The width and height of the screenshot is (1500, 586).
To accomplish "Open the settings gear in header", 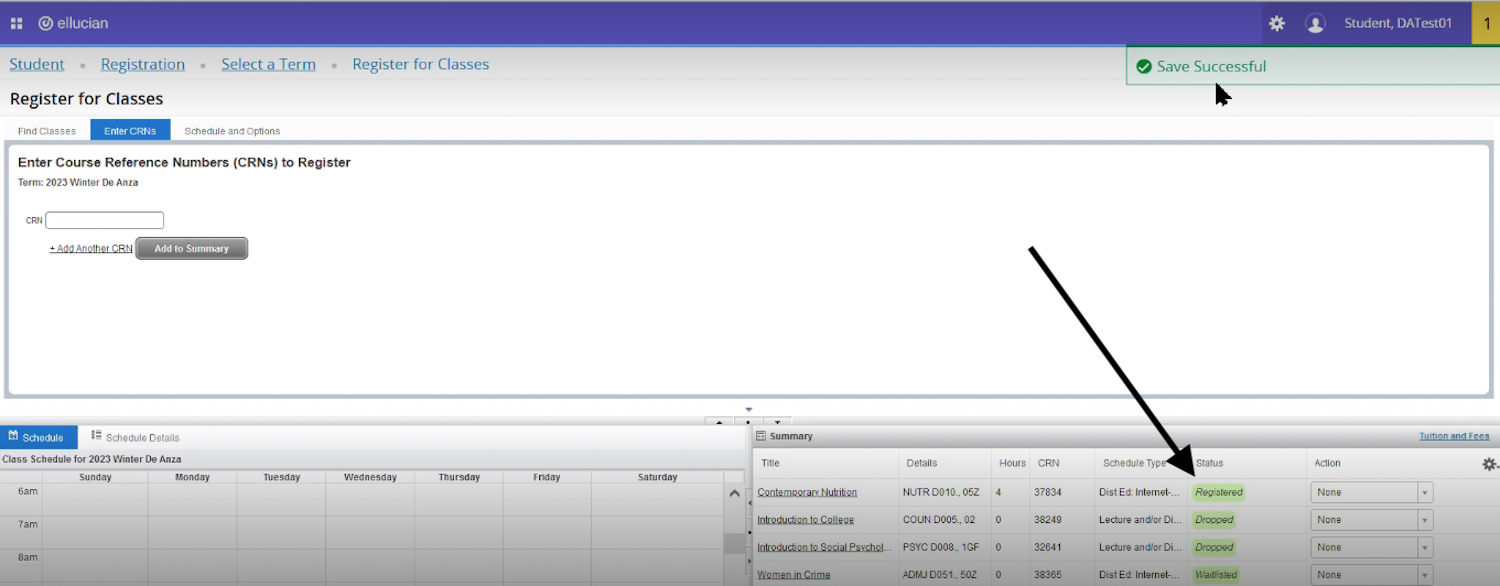I will tap(1277, 23).
